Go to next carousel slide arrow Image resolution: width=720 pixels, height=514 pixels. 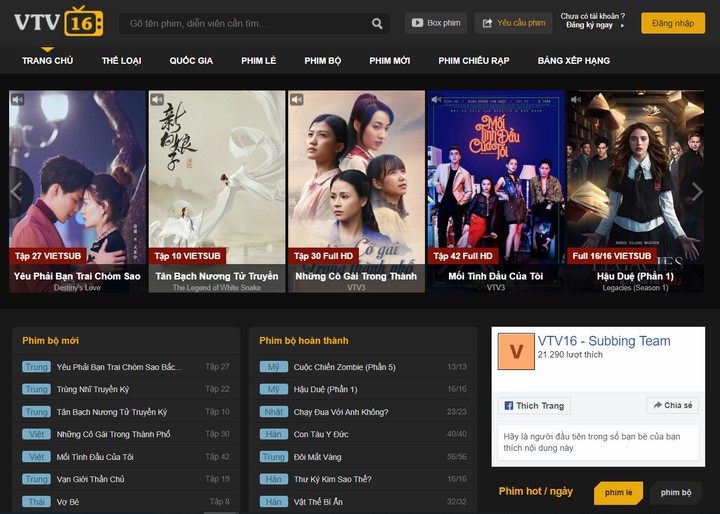697,191
